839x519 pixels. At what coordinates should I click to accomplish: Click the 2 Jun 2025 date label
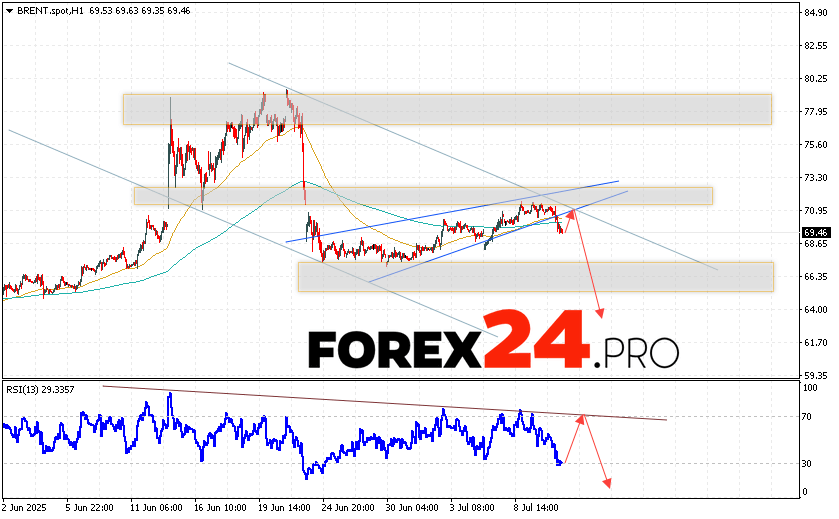point(25,508)
